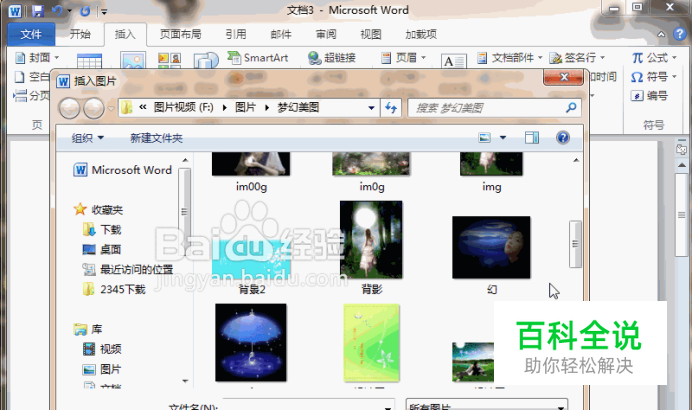Click the 编号 number button

pos(649,96)
